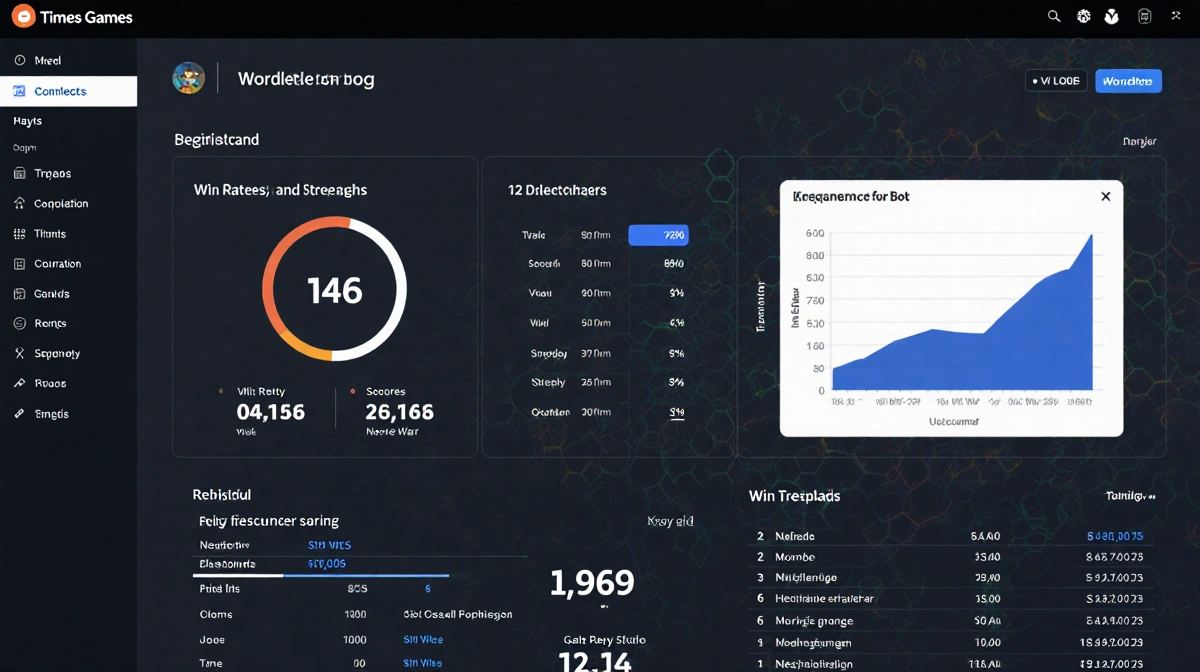Image resolution: width=1200 pixels, height=672 pixels.
Task: Open the Kray gld selector
Action: coord(669,520)
